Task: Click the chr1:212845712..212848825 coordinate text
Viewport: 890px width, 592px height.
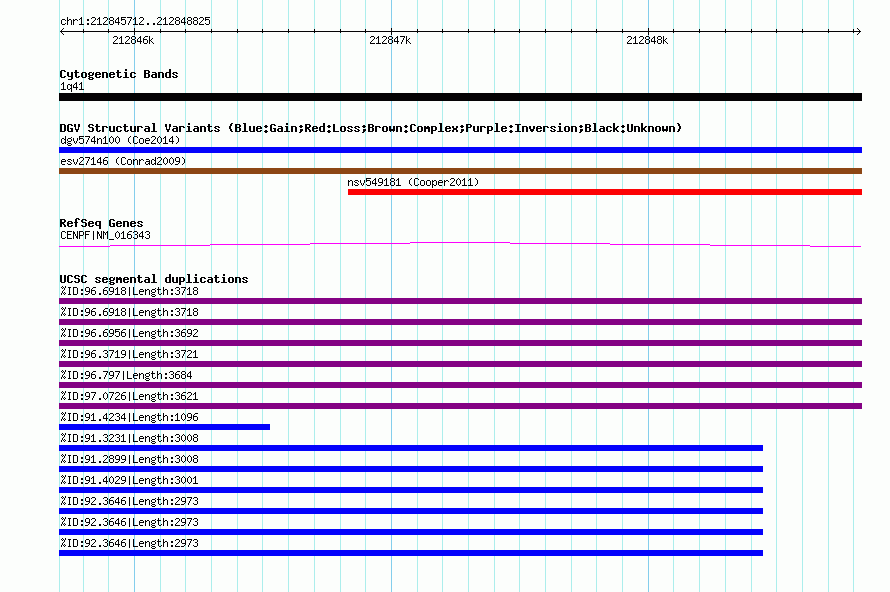Action: 135,21
